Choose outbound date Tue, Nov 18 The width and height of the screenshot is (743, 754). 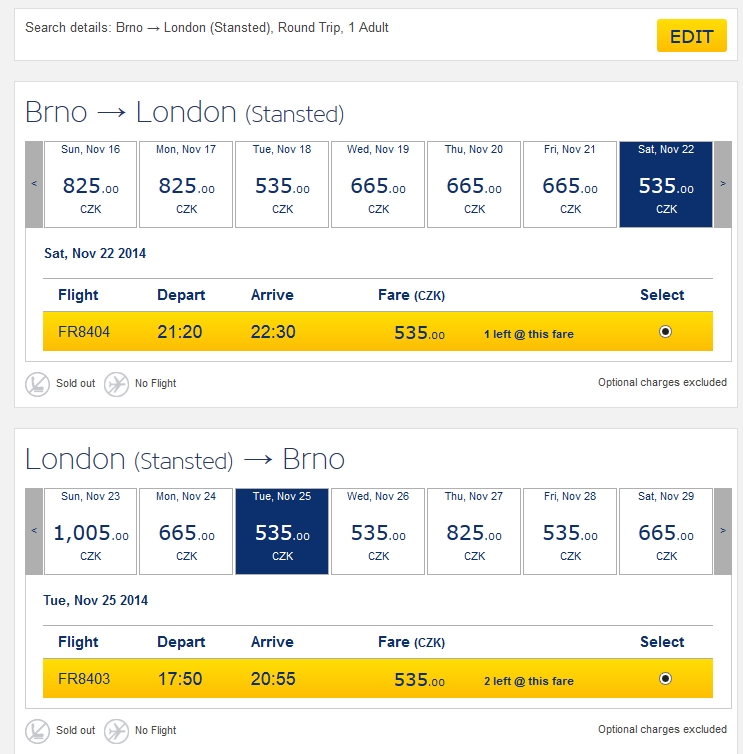click(x=282, y=184)
